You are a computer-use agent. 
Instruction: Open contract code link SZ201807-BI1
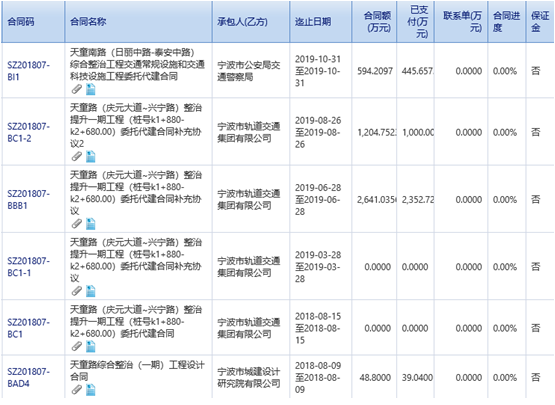tap(29, 71)
